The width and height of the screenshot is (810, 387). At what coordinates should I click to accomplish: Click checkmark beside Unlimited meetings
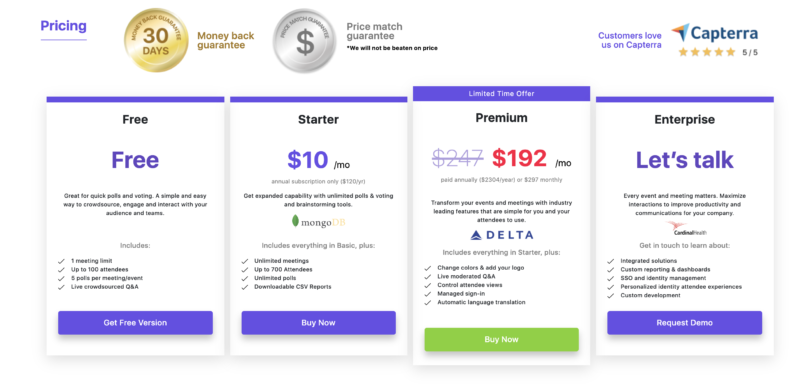click(x=245, y=261)
